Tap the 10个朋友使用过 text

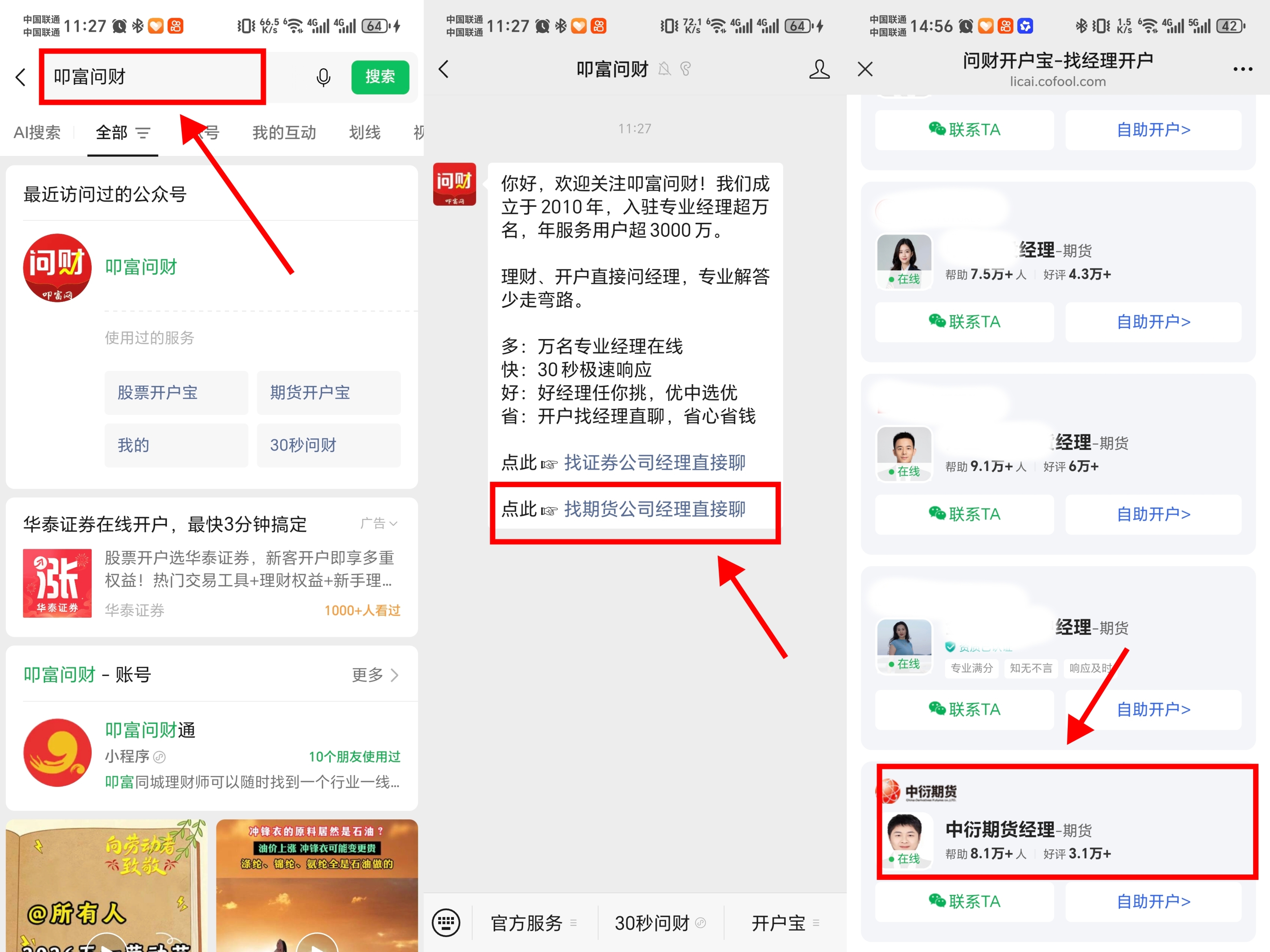[354, 757]
